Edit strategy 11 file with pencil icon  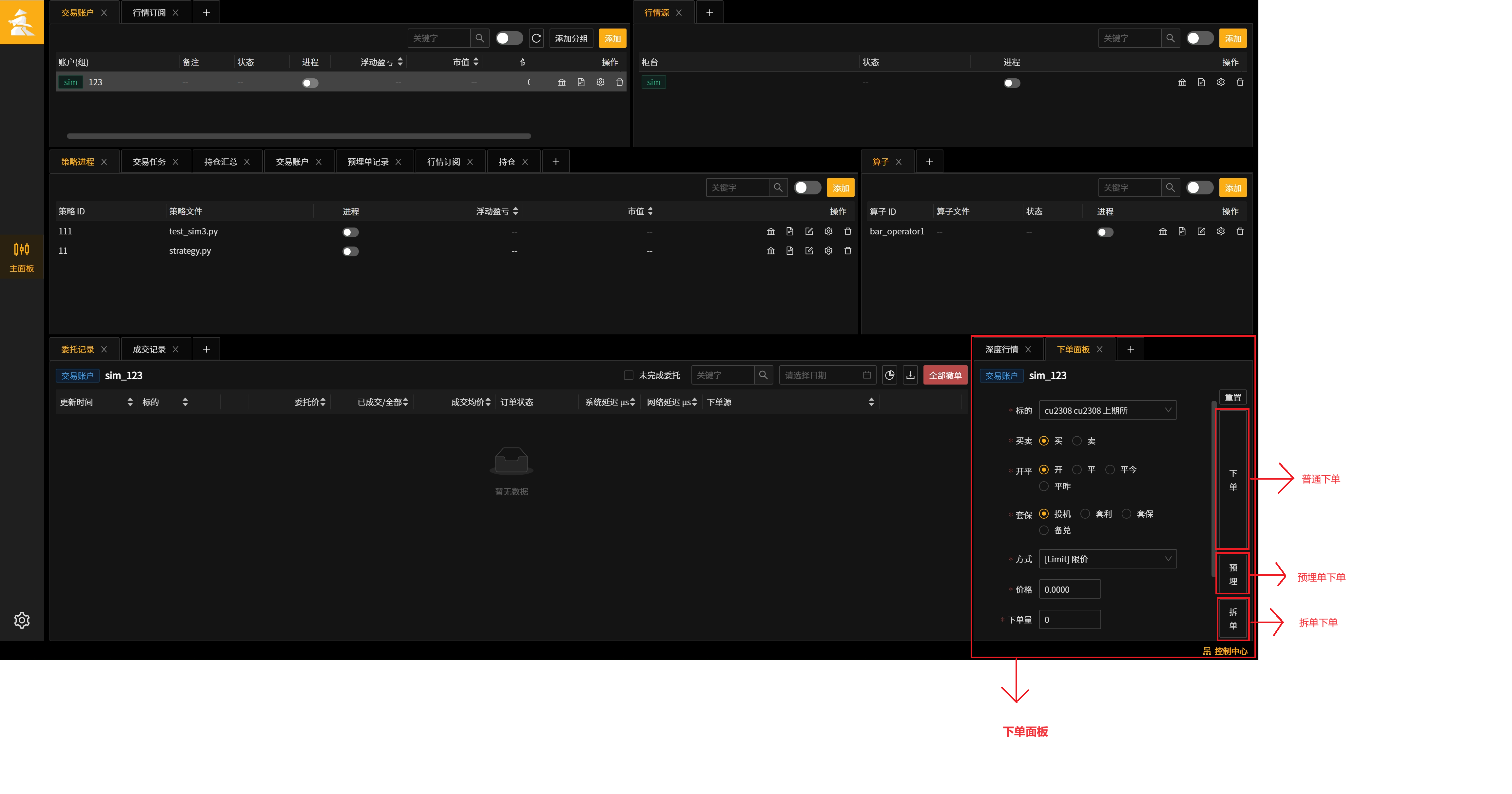[x=809, y=251]
